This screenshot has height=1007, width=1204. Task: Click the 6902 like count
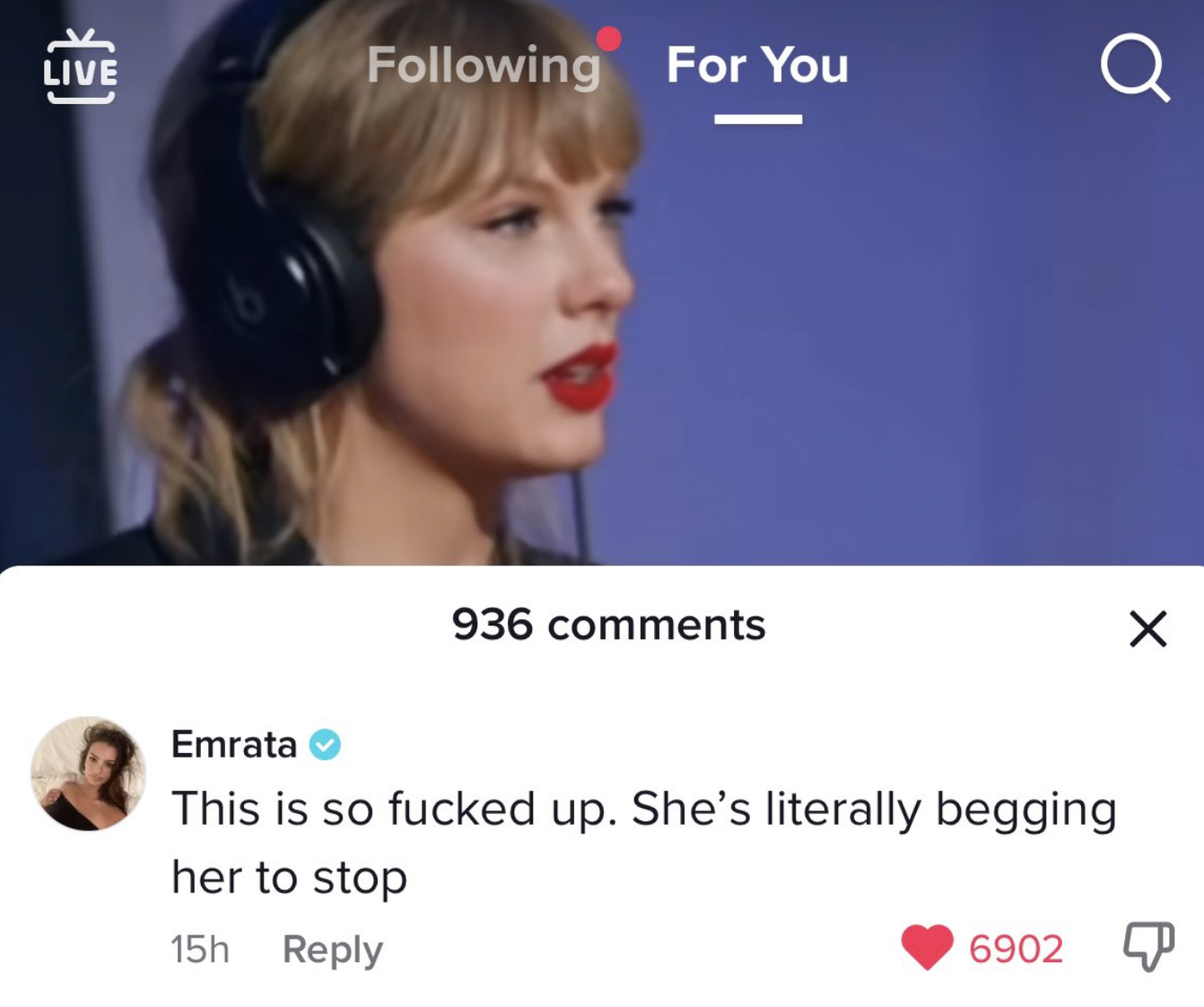click(x=1016, y=949)
